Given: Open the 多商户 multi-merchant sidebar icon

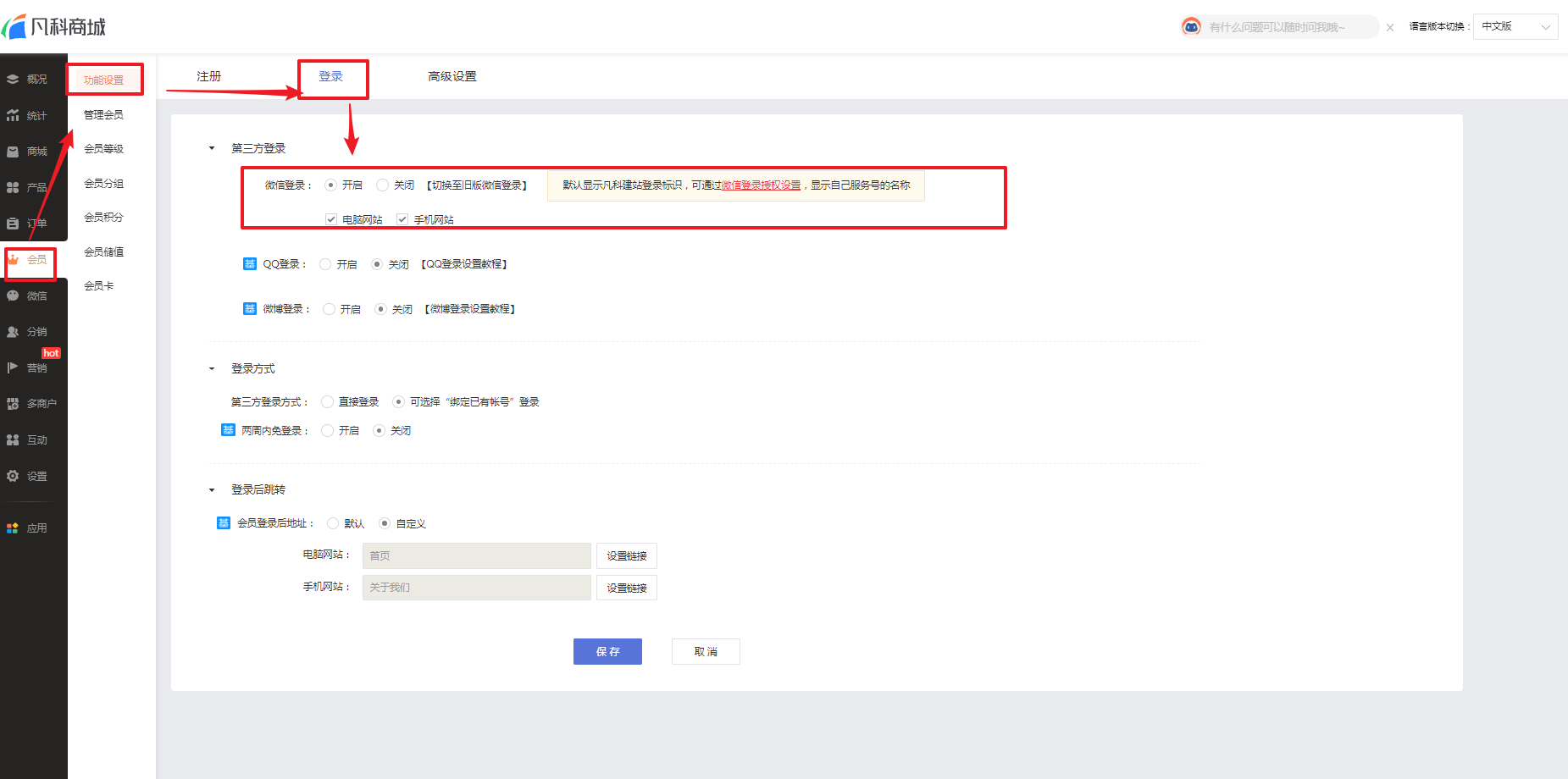Looking at the screenshot, I should 13,404.
